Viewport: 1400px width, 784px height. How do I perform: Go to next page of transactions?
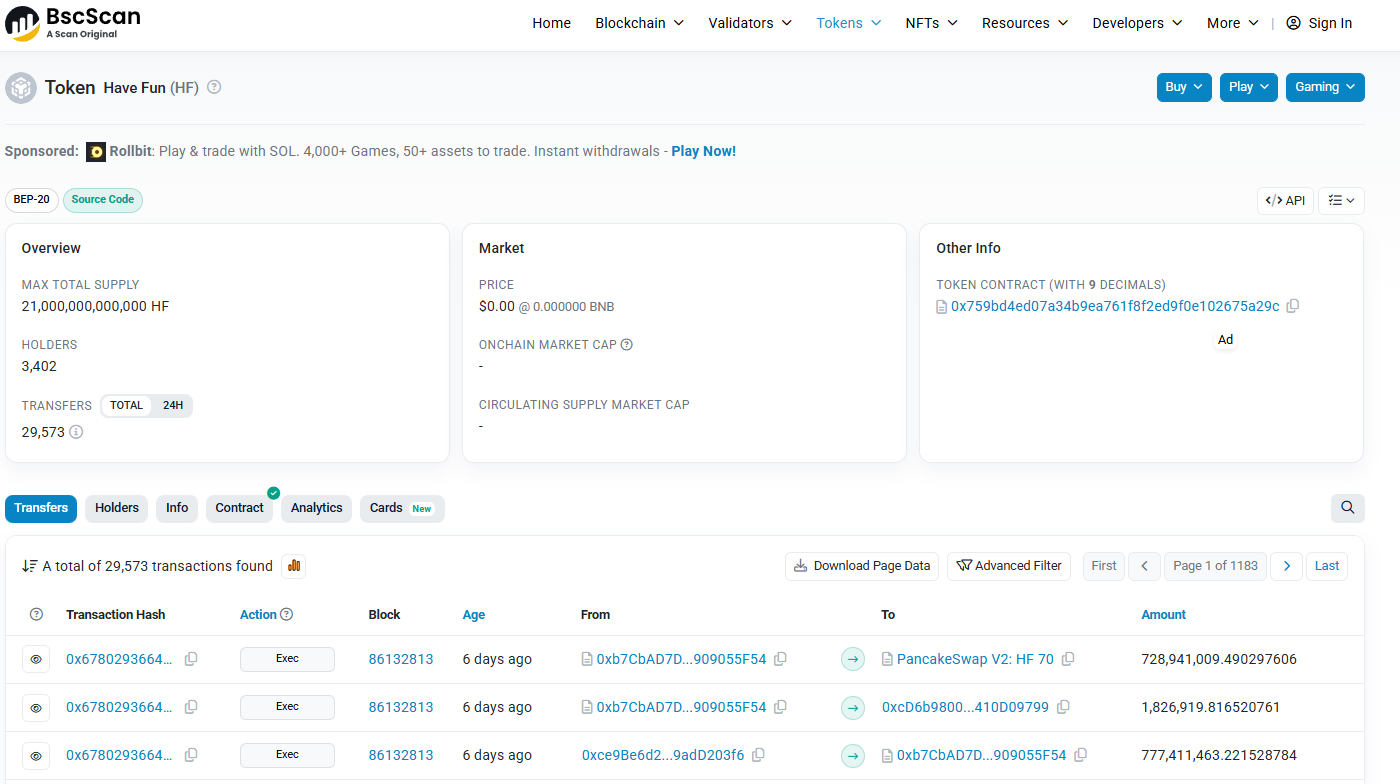point(1286,566)
